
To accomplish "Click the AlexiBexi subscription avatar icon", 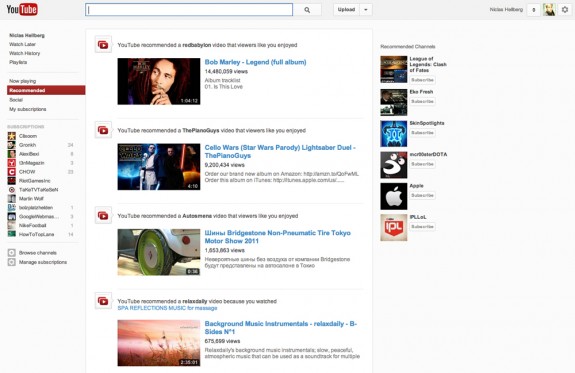I will (12, 154).
